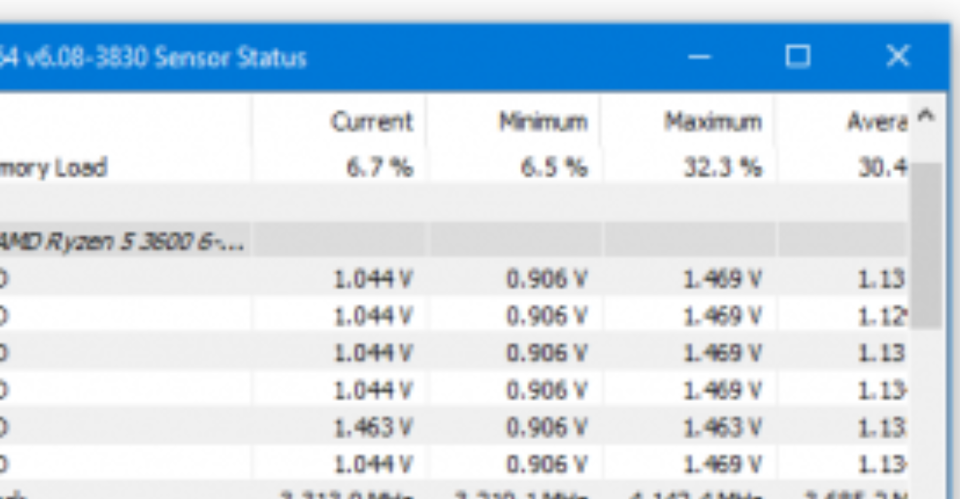Minimize the Sensor Status window
960x499 pixels.
point(699,57)
